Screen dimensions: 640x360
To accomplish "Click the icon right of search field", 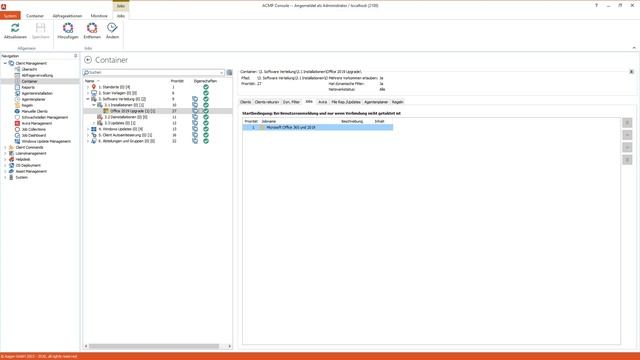I will click(x=229, y=73).
